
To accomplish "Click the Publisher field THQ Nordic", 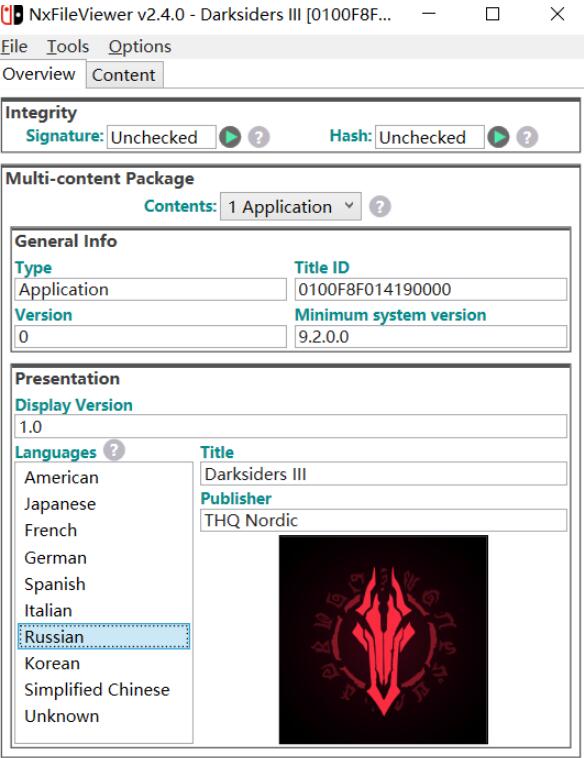I will pos(383,520).
